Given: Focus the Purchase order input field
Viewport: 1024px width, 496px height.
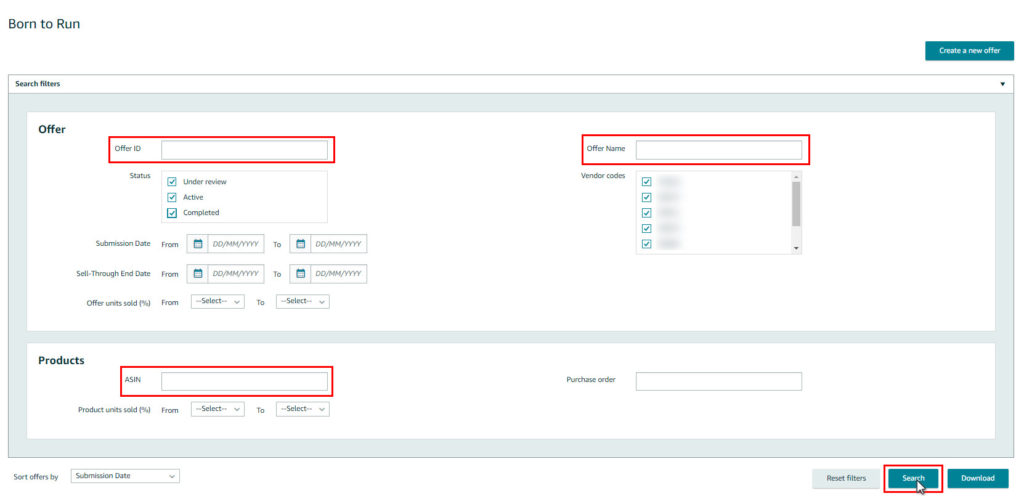Looking at the screenshot, I should point(719,381).
